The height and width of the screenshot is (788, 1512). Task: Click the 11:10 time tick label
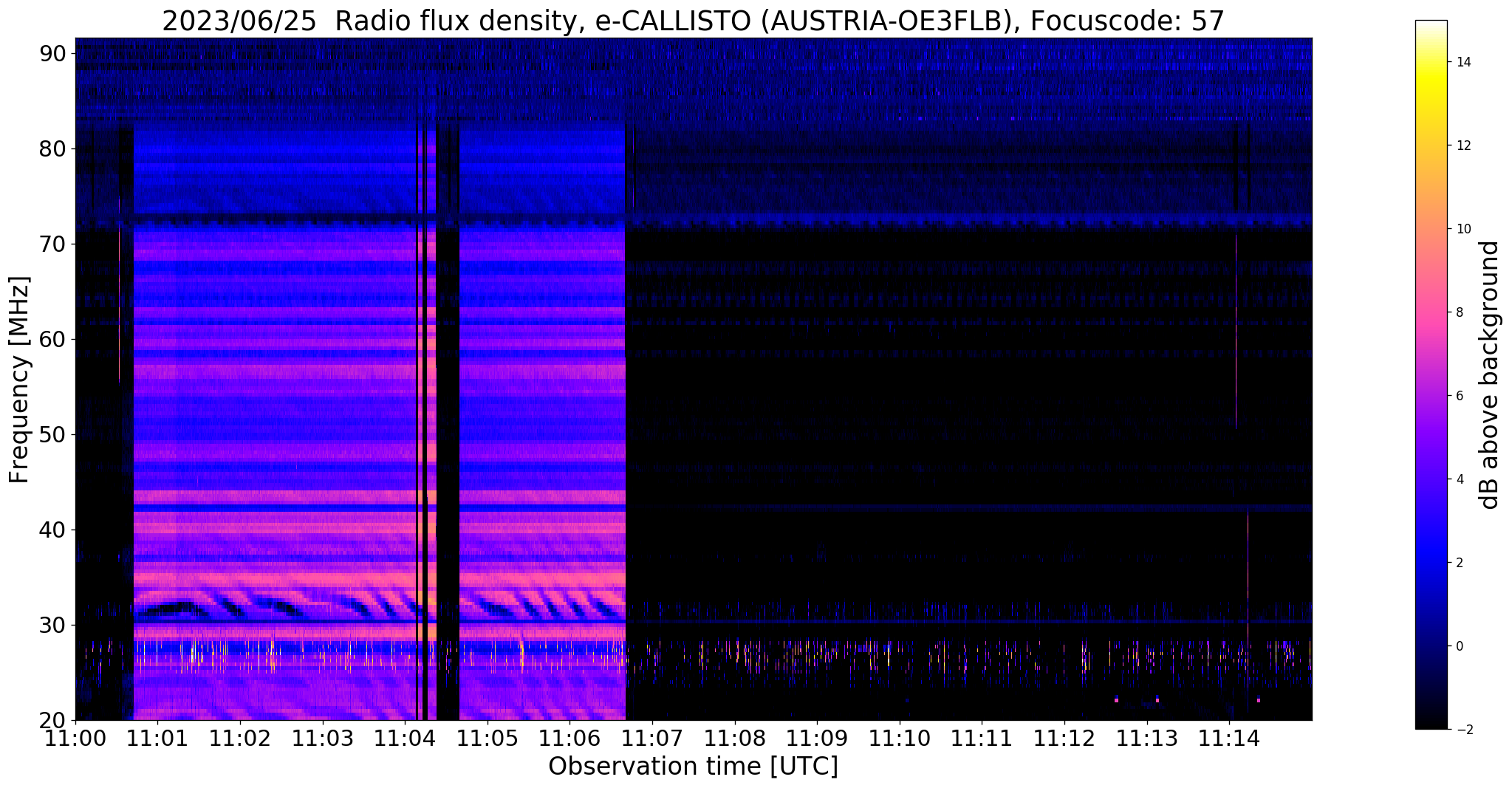(900, 738)
